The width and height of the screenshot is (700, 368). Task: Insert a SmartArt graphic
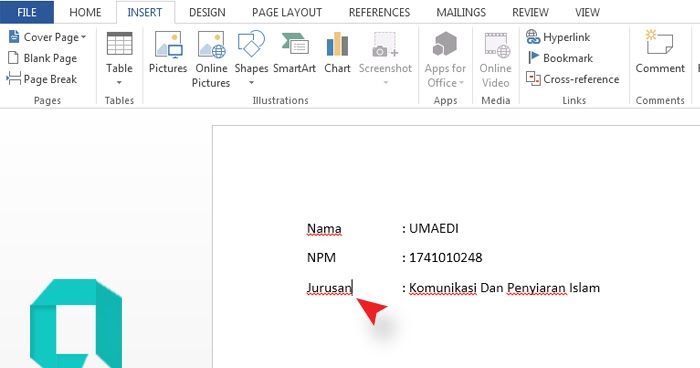pos(294,53)
